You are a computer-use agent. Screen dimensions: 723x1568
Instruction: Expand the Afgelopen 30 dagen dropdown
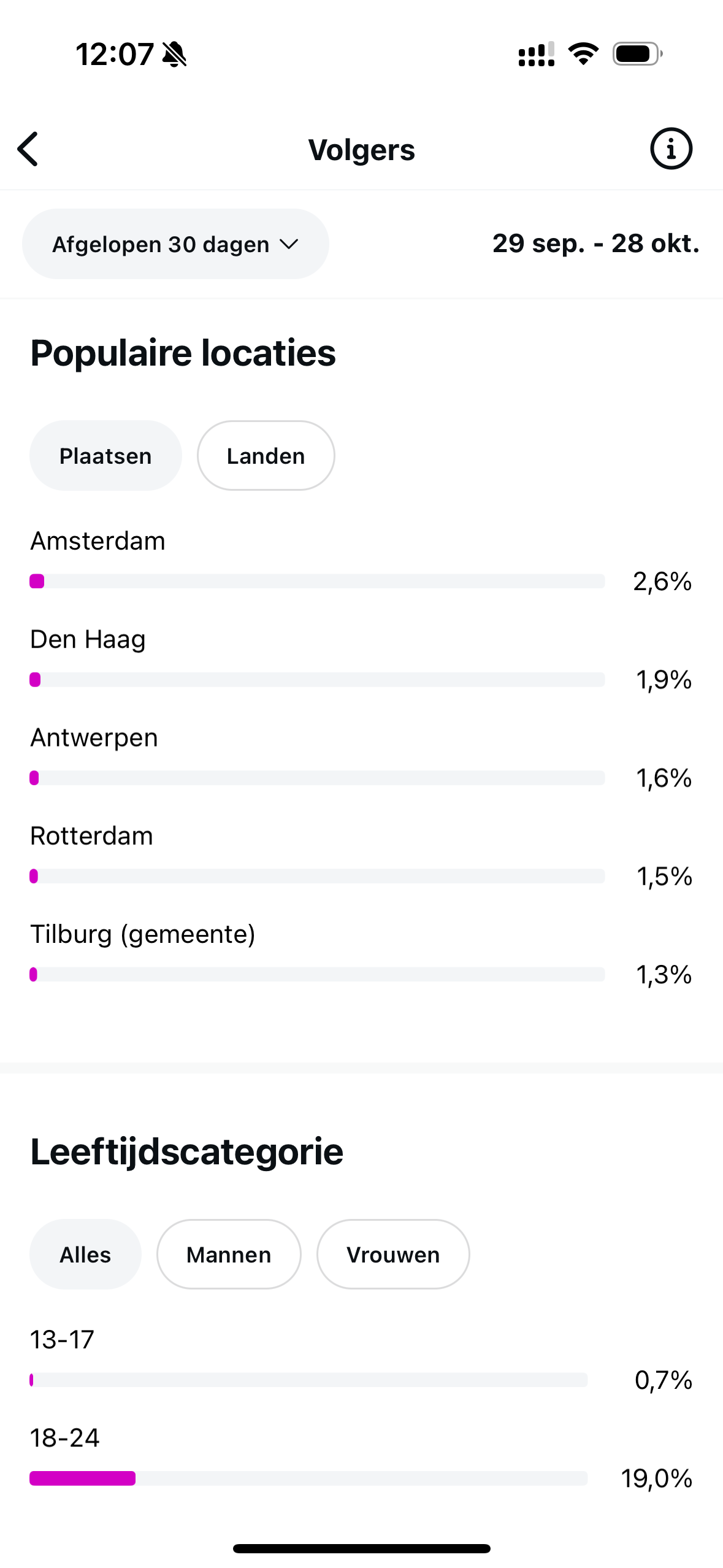coord(175,244)
